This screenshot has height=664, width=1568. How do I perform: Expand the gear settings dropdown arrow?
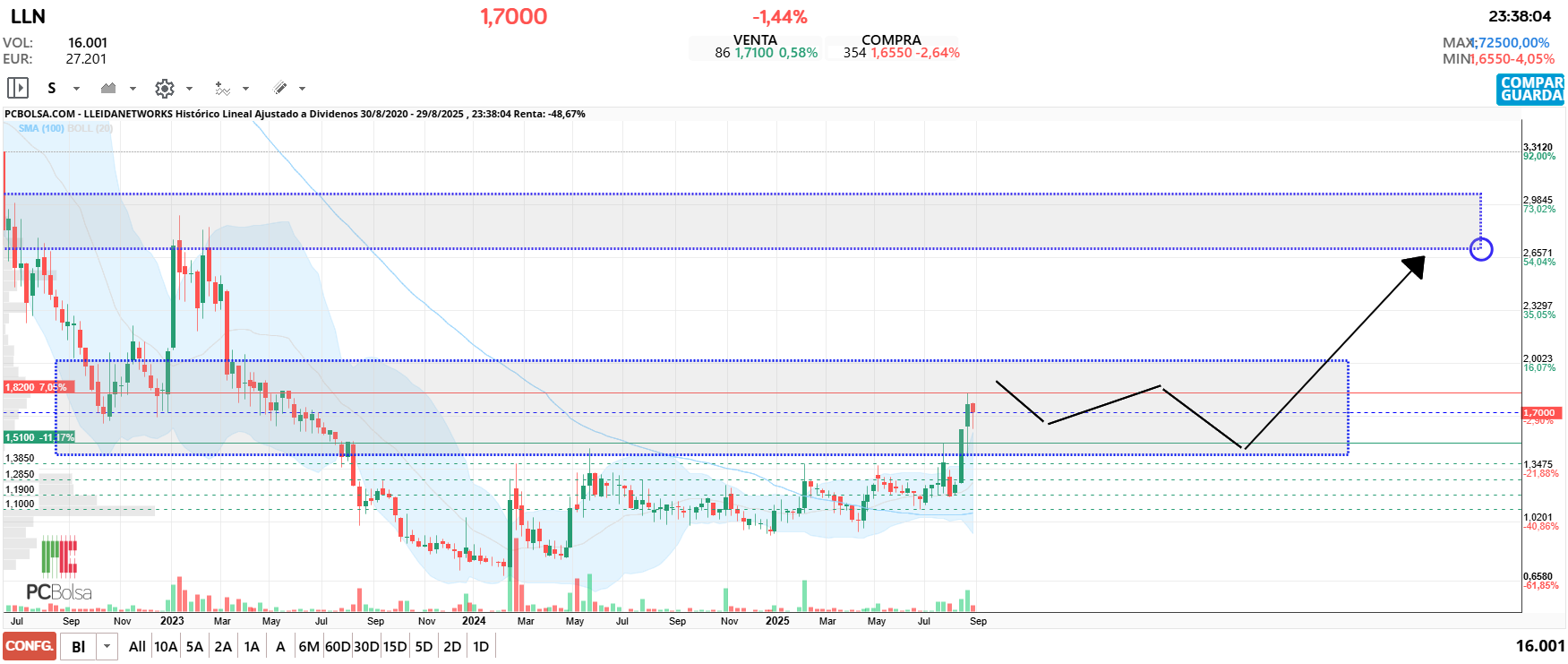click(x=189, y=89)
